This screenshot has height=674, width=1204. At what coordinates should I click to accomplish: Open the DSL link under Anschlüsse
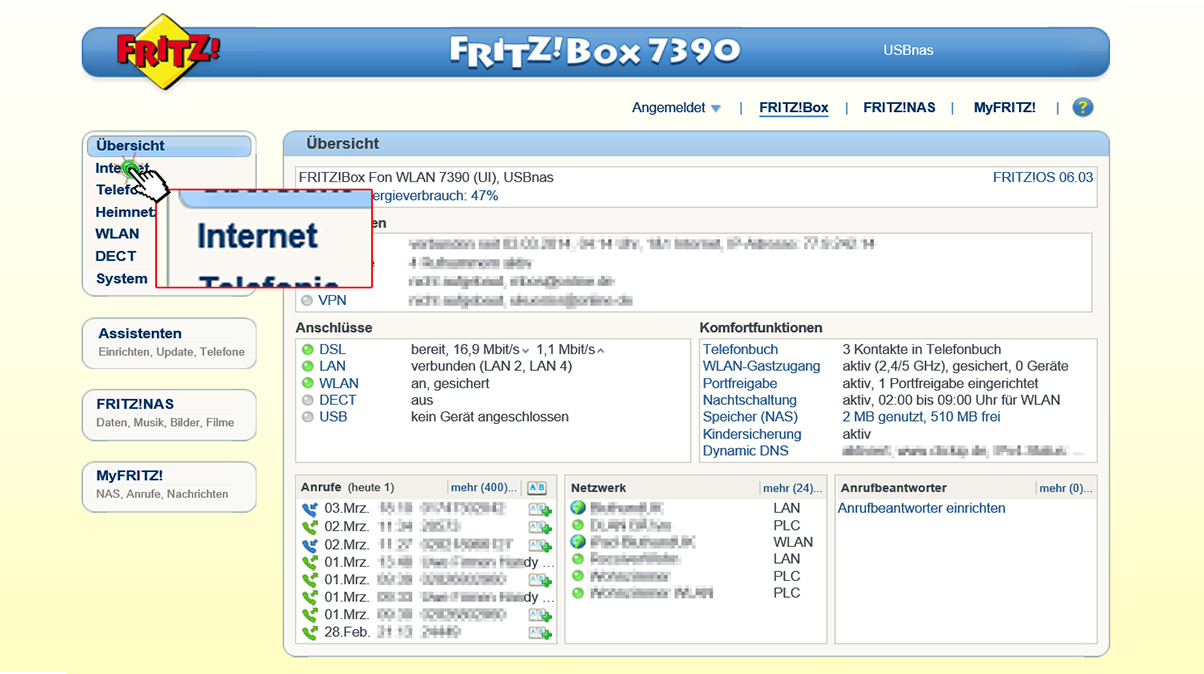pyautogui.click(x=332, y=350)
